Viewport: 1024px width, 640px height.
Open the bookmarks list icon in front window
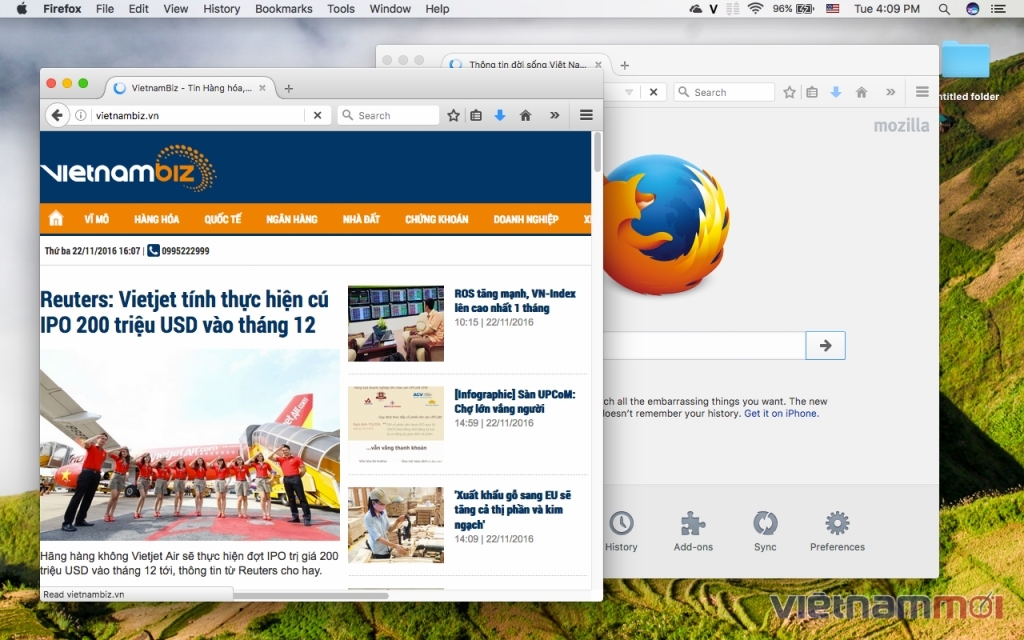click(476, 116)
